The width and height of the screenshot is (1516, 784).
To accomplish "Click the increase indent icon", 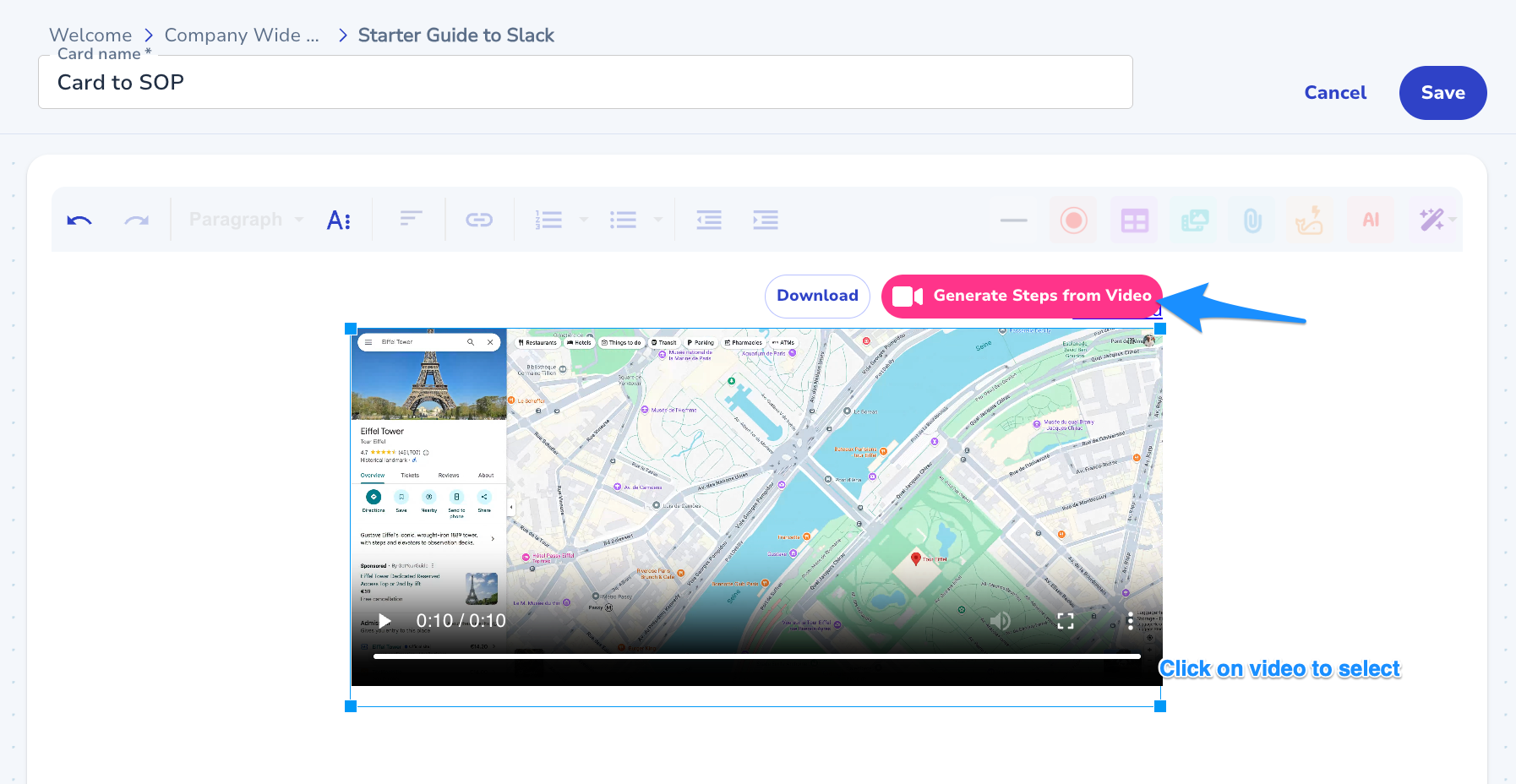I will pos(766,220).
